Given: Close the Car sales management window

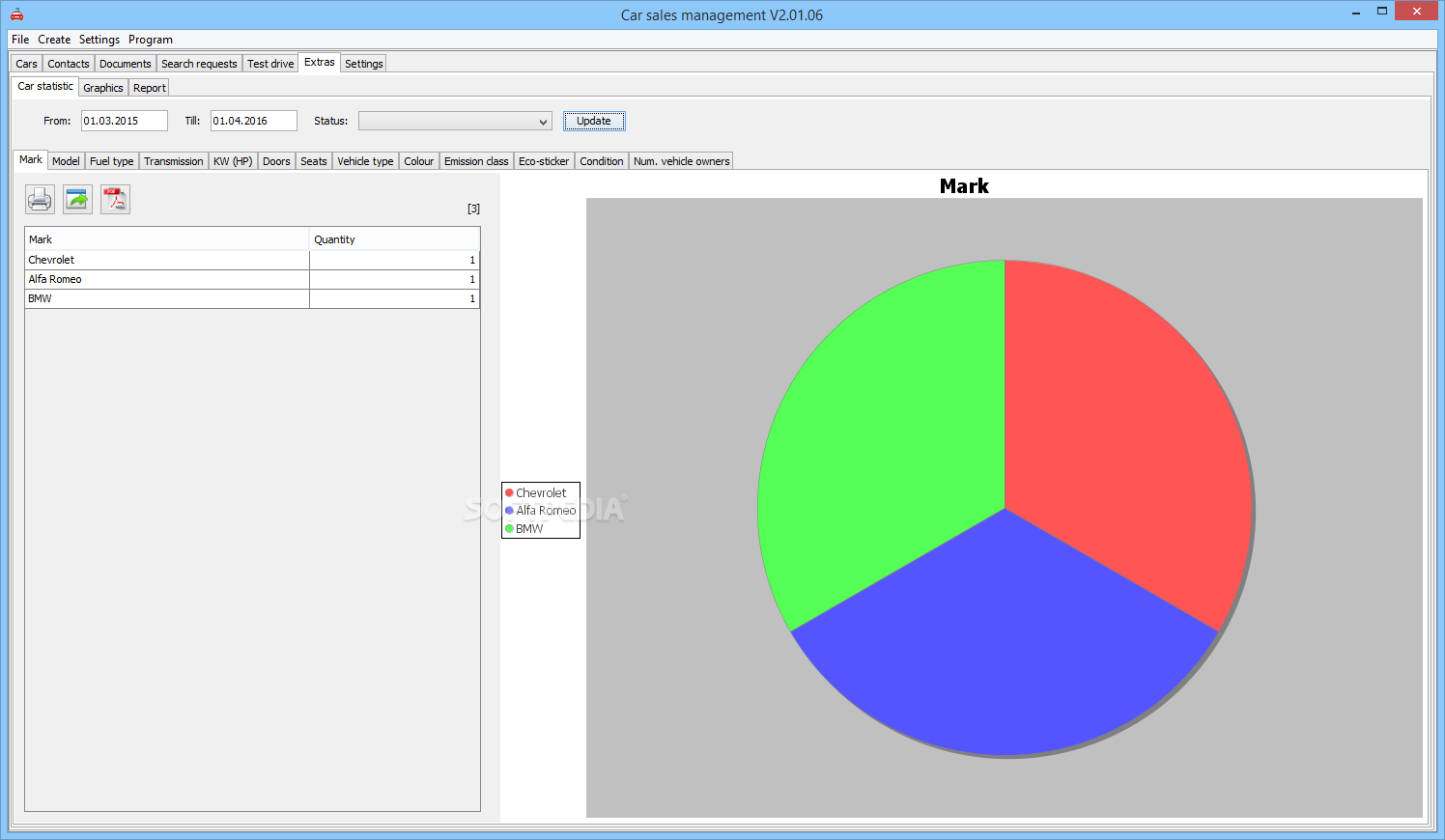Looking at the screenshot, I should point(1417,12).
